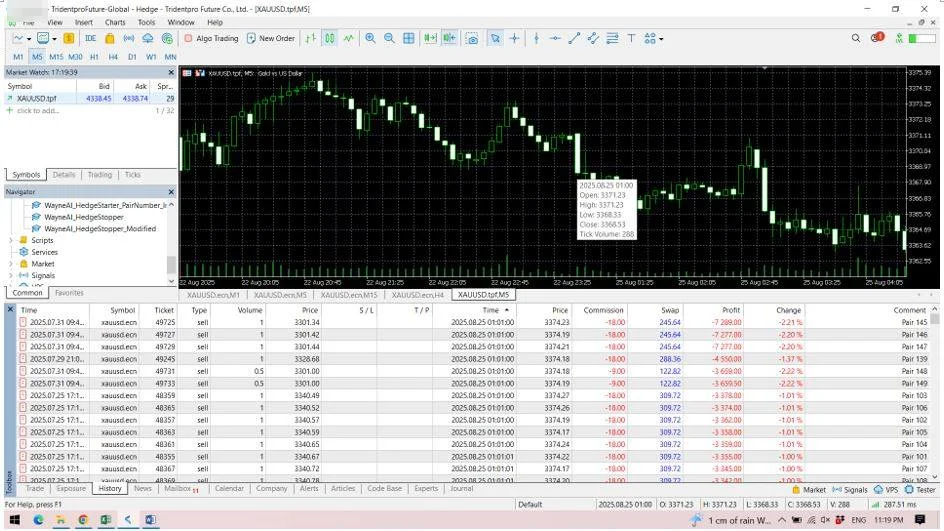Image resolution: width=944 pixels, height=531 pixels.
Task: Open the Journal tab in Toolbox
Action: point(461,488)
